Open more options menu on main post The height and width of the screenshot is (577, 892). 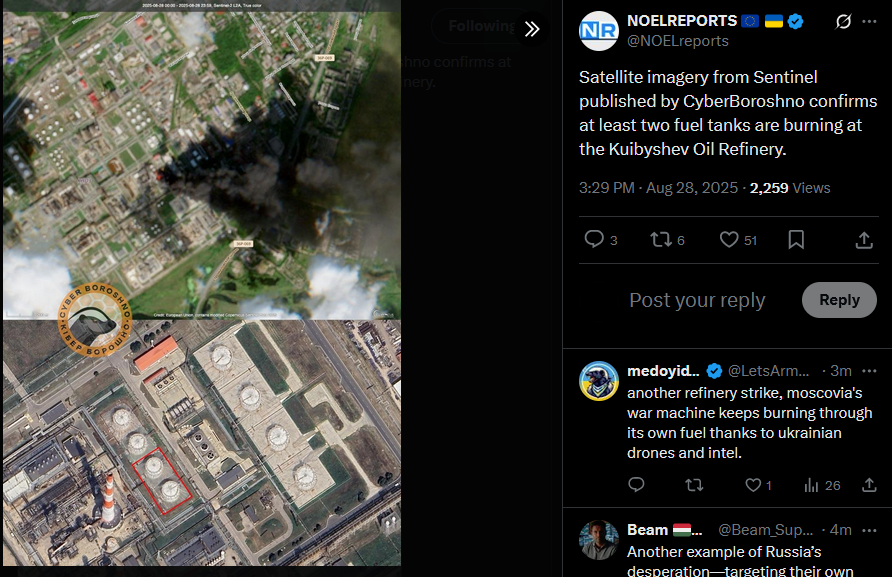coord(869,22)
